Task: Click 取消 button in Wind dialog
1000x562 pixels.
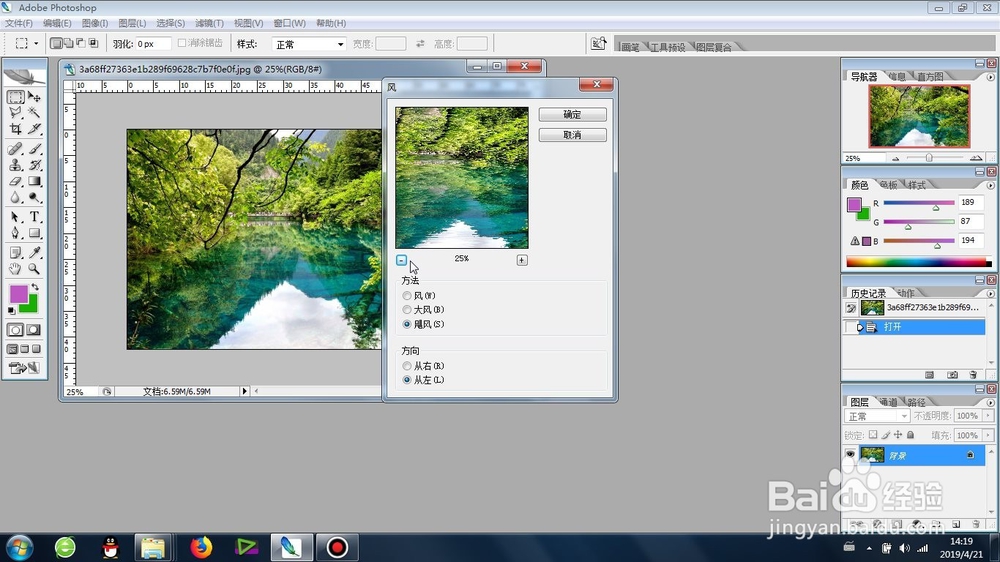Action: 572,135
